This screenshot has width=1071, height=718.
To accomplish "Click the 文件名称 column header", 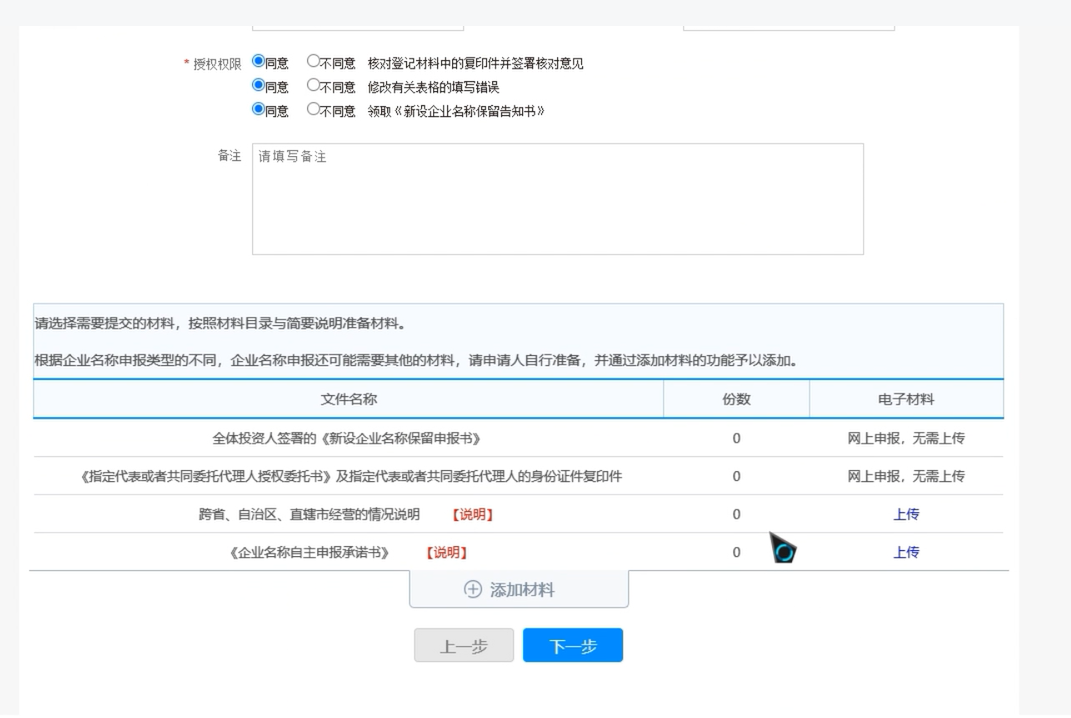I will coord(350,398).
